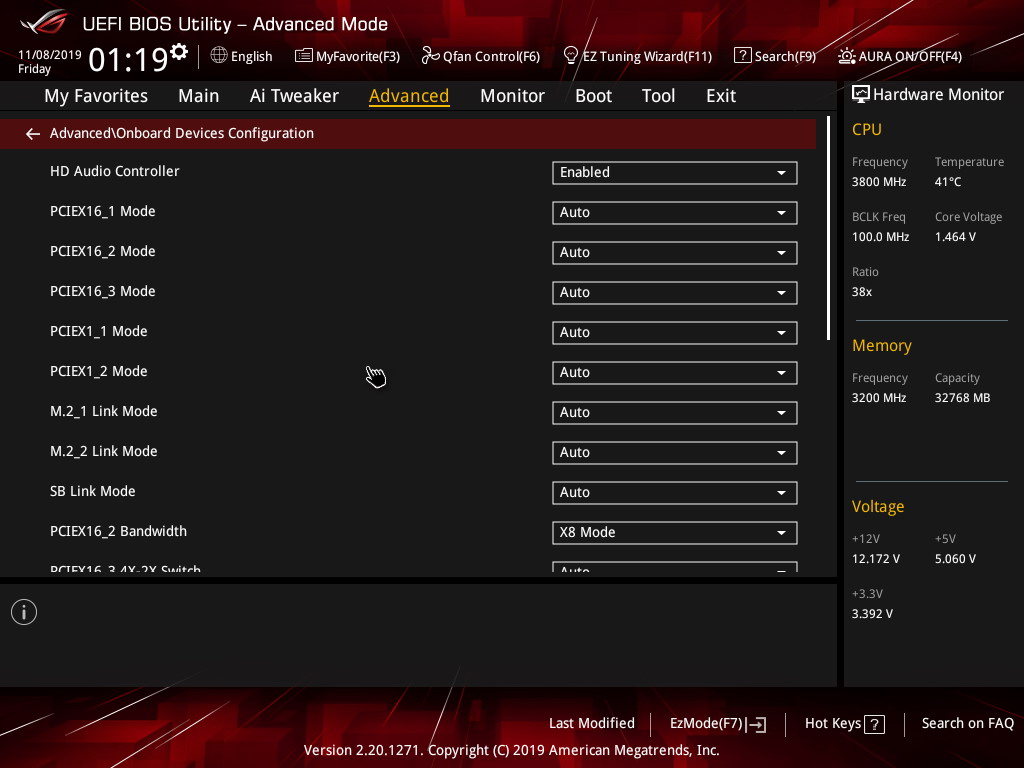This screenshot has width=1024, height=768.
Task: Select PCIEX16_1 Mode label
Action: [x=103, y=212]
